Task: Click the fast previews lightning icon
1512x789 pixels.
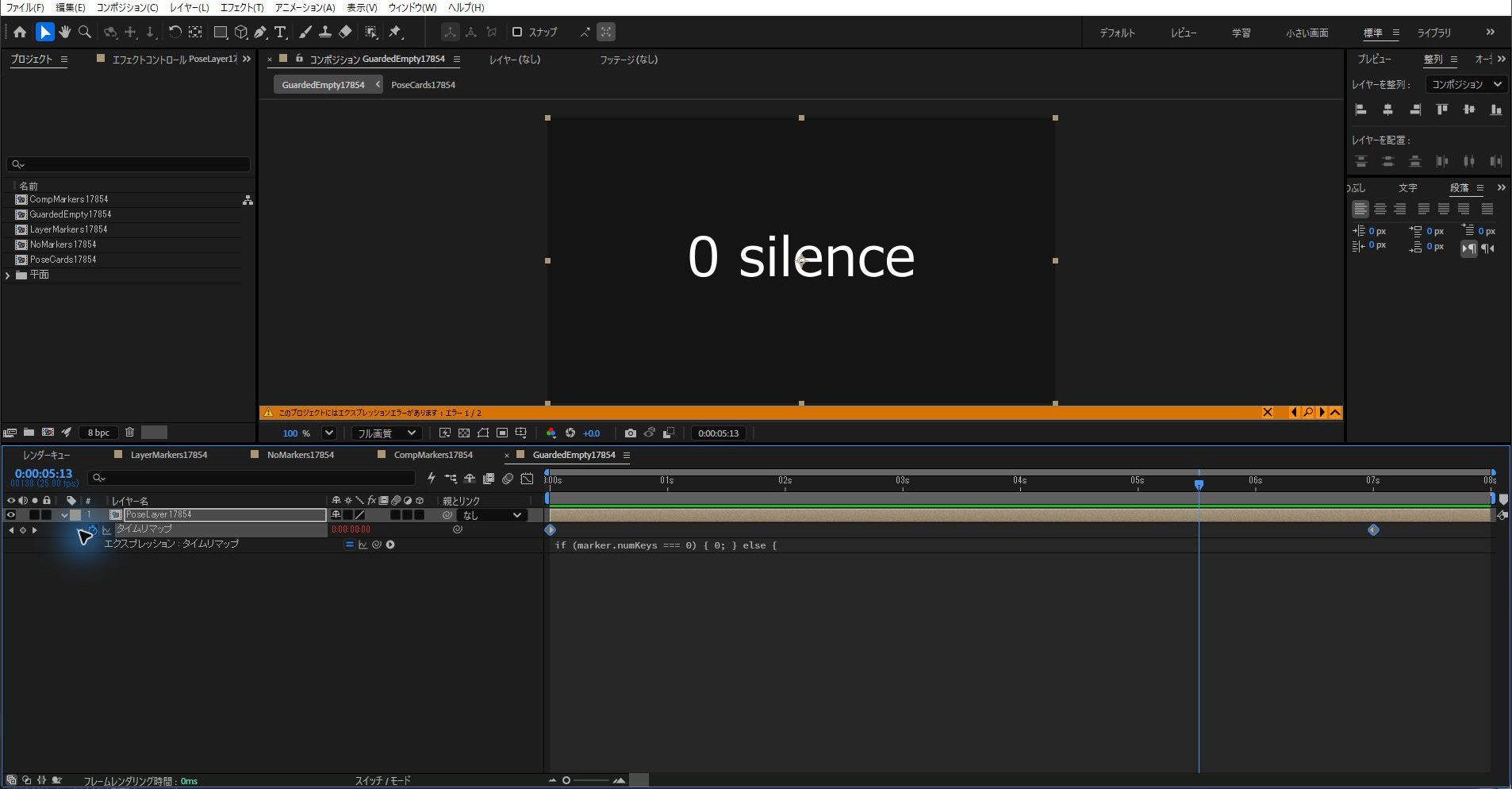Action: 432,478
